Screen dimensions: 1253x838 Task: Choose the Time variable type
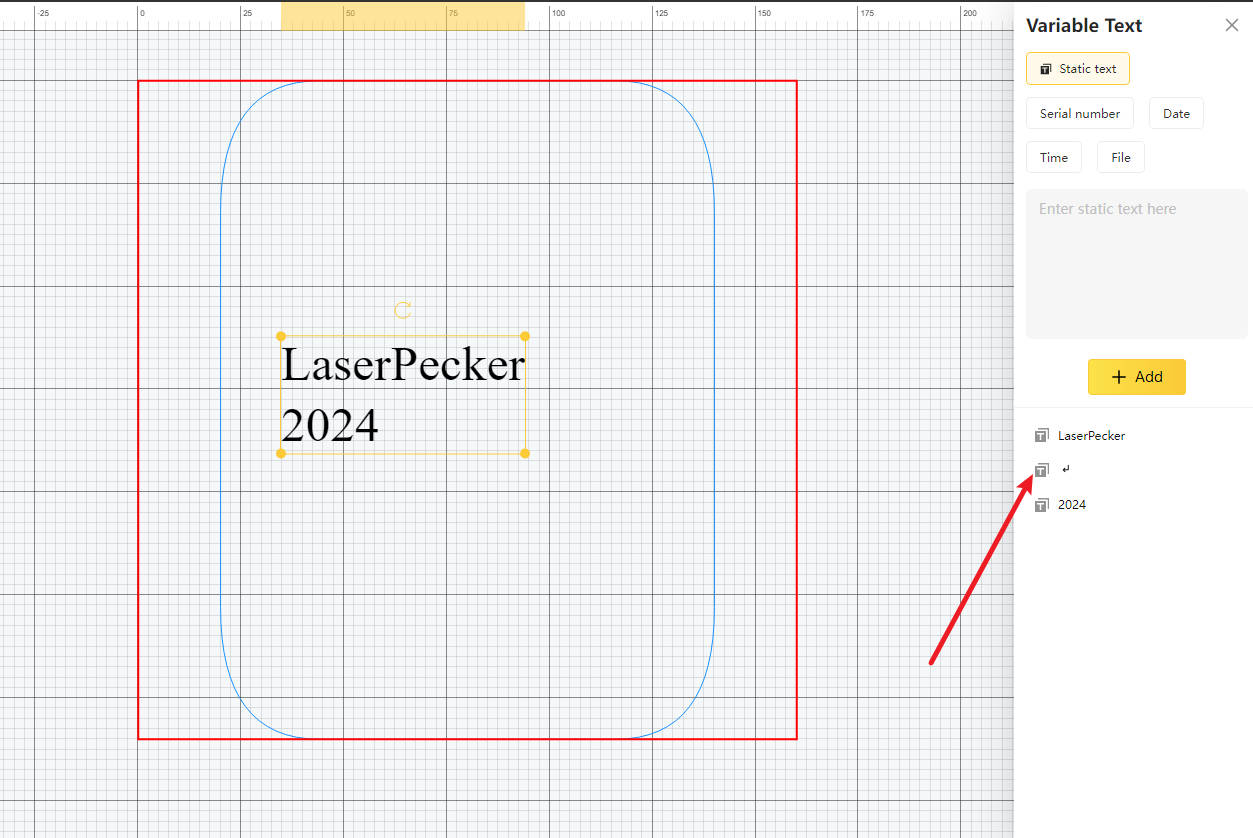tap(1054, 157)
